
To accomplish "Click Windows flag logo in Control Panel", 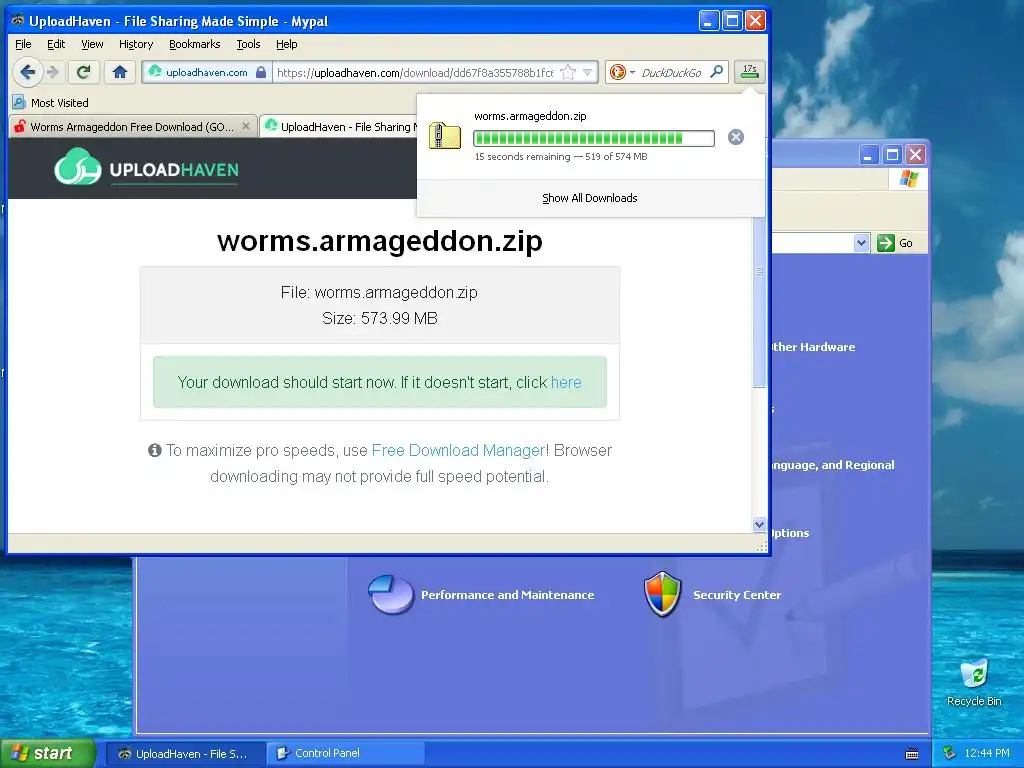I will coord(908,178).
